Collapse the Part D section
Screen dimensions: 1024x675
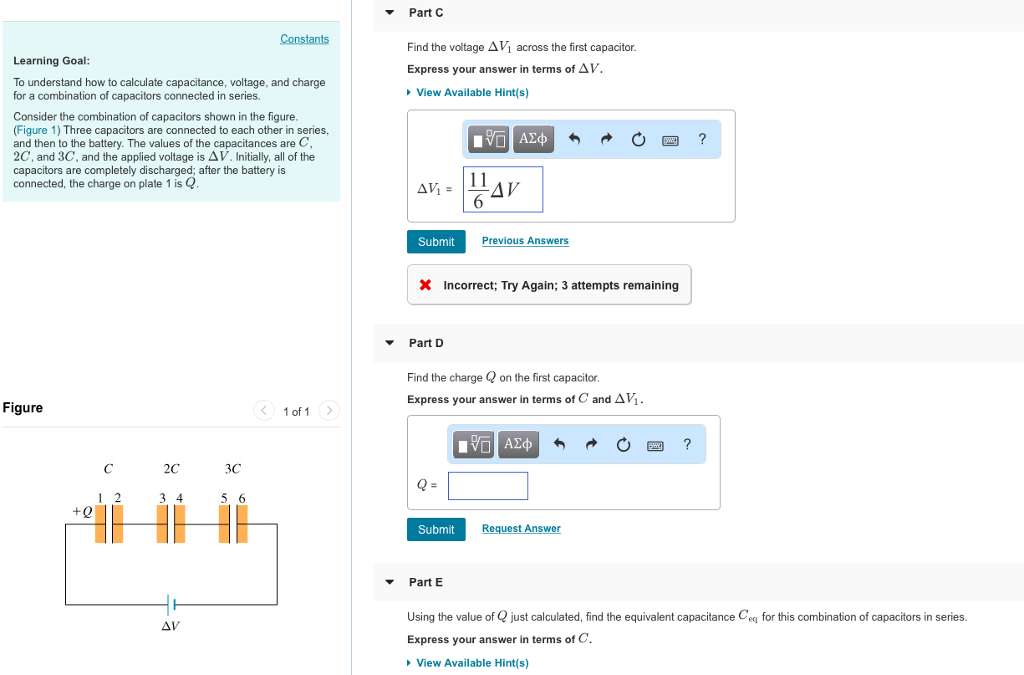(x=390, y=343)
